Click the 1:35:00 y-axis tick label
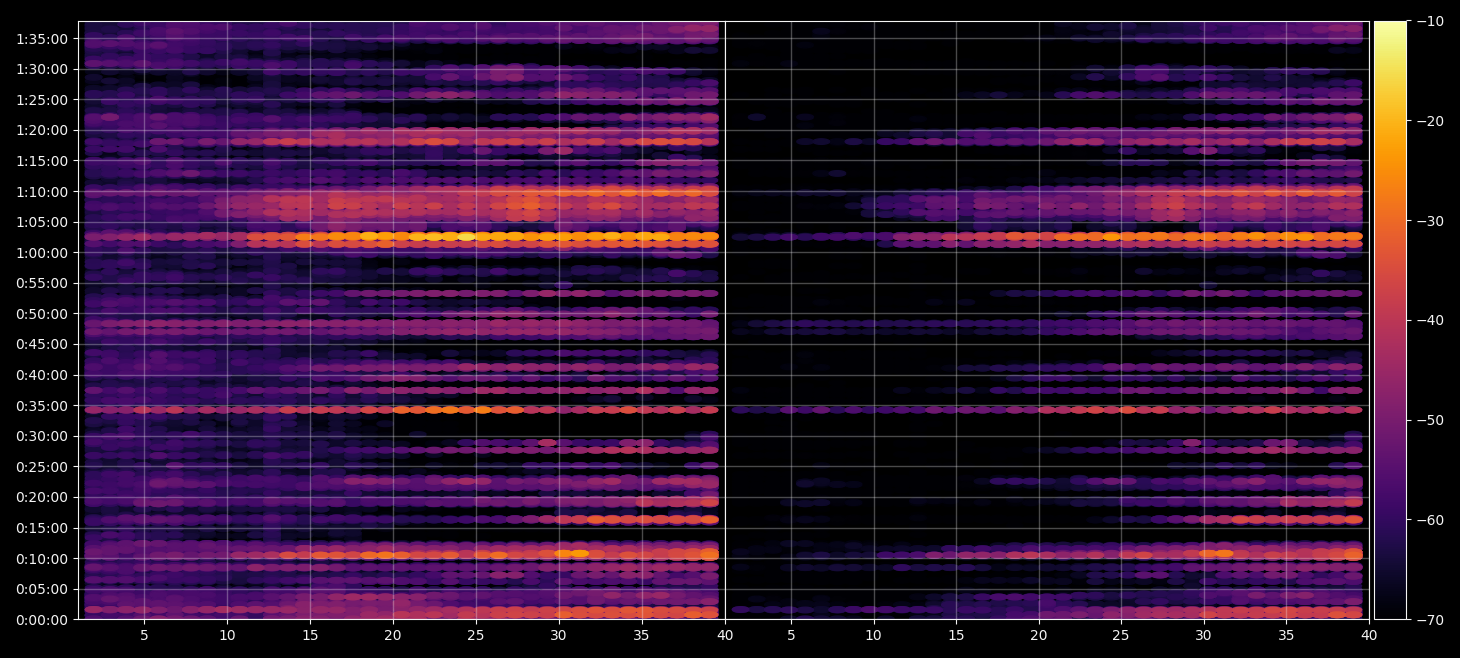This screenshot has width=1460, height=658. (x=43, y=39)
